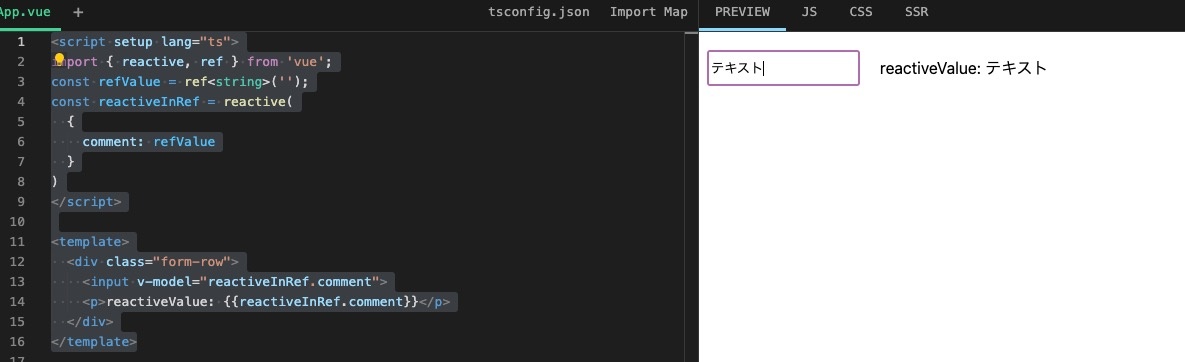1185x362 pixels.
Task: Place cursor on '</template>' closing tag
Action: click(x=94, y=342)
